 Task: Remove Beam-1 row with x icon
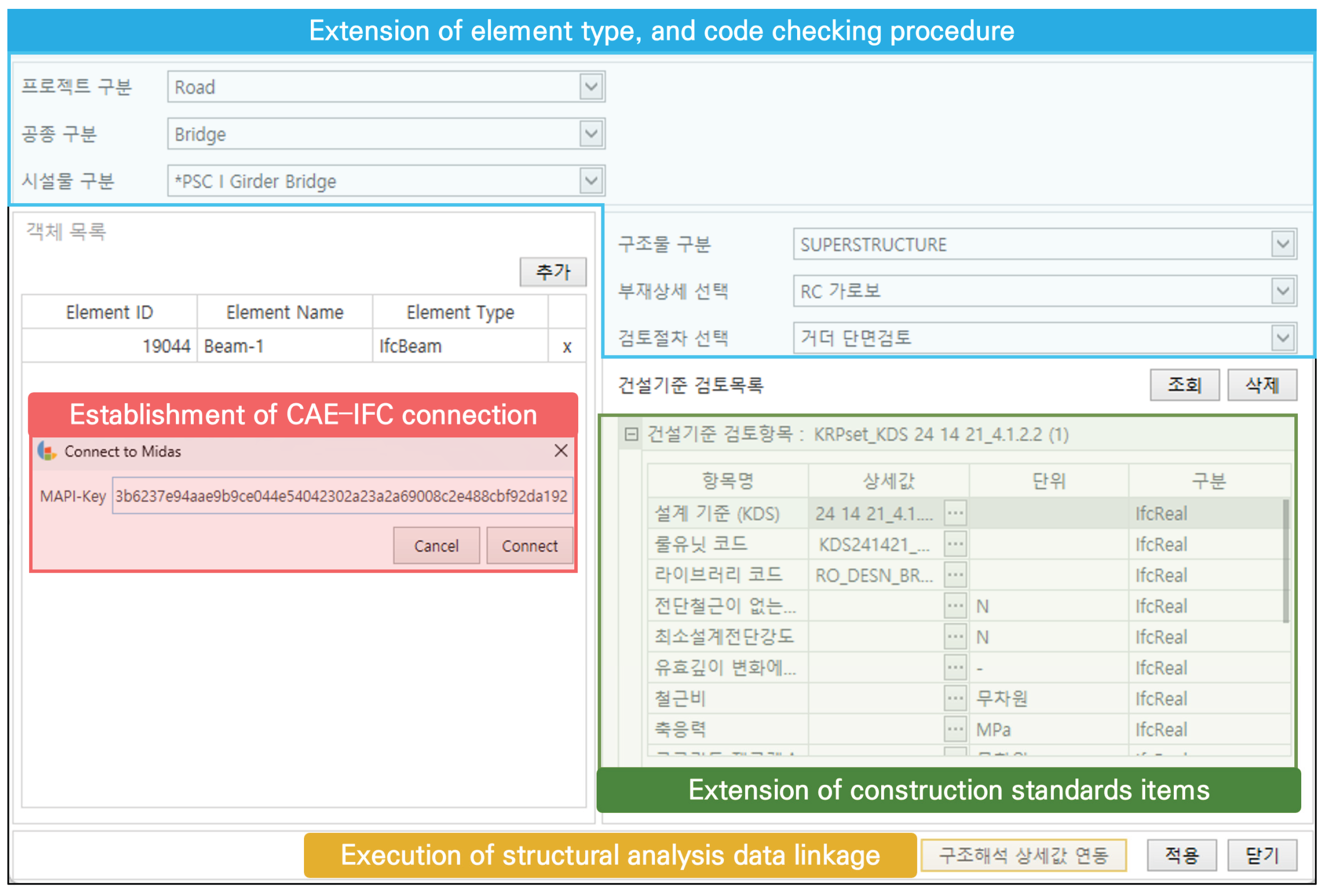tap(566, 346)
